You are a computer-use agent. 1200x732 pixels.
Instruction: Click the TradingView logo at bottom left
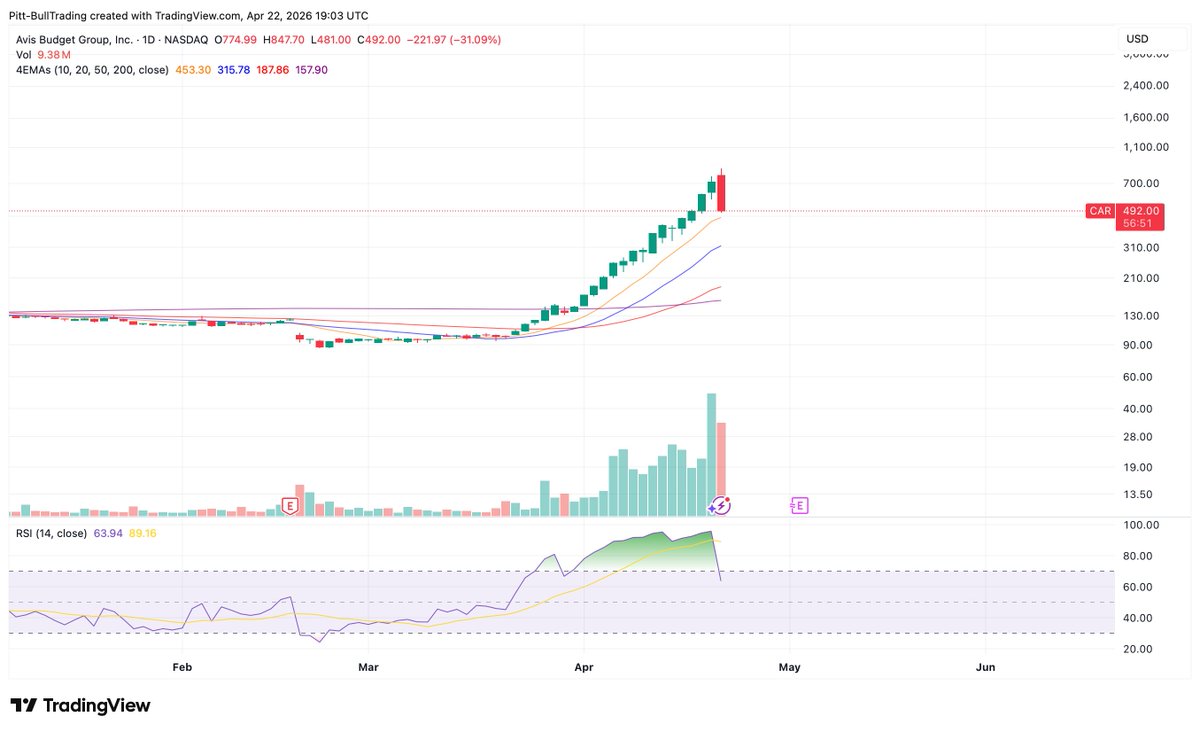tap(80, 705)
